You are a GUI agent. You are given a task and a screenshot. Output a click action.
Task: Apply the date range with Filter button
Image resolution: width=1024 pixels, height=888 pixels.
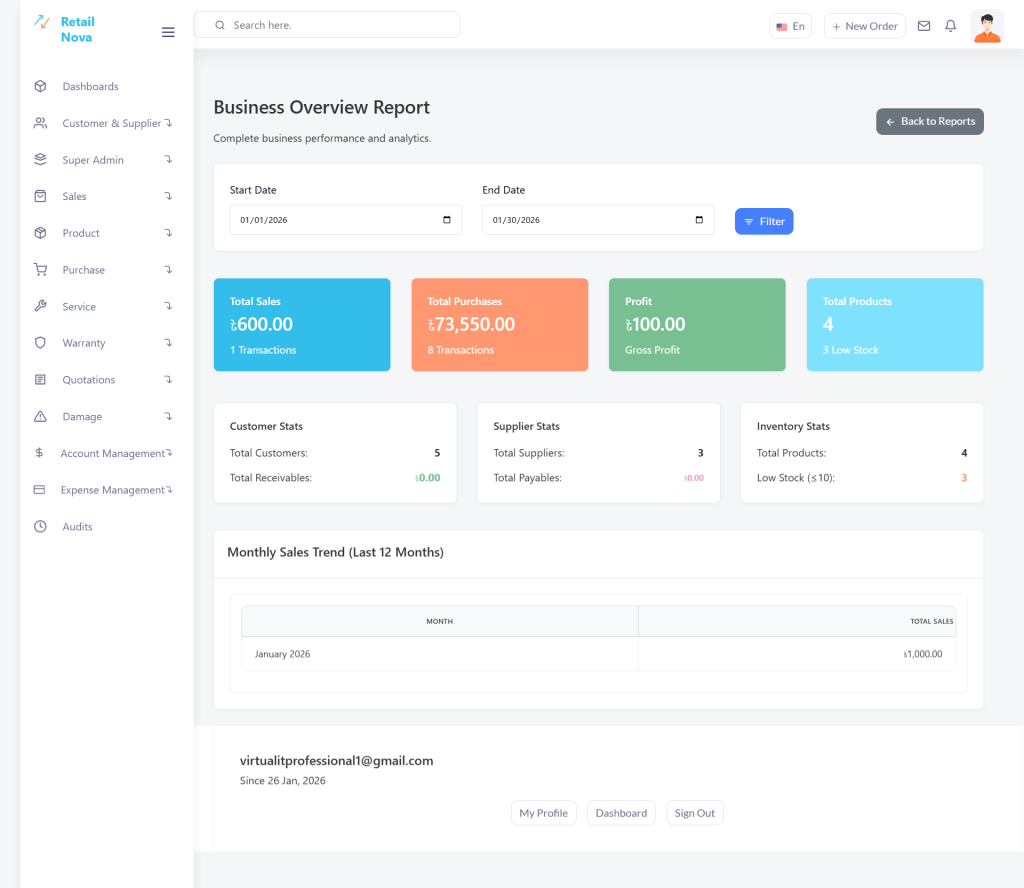click(x=763, y=222)
